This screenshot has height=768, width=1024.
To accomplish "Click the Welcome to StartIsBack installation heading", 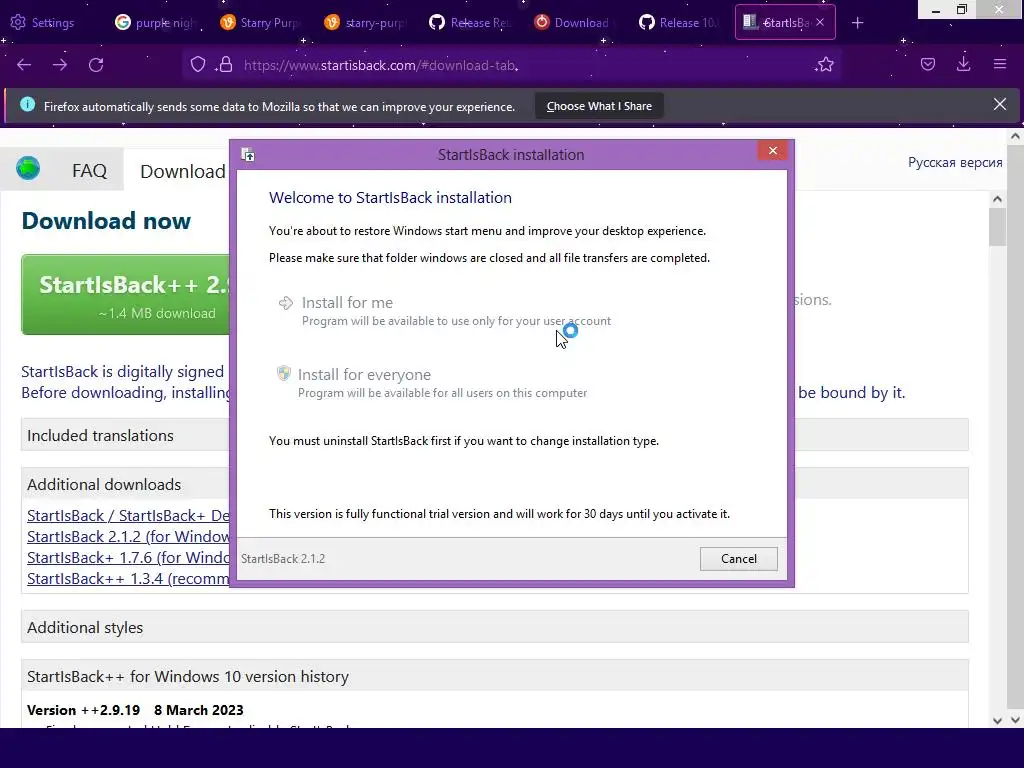I will click(390, 197).
